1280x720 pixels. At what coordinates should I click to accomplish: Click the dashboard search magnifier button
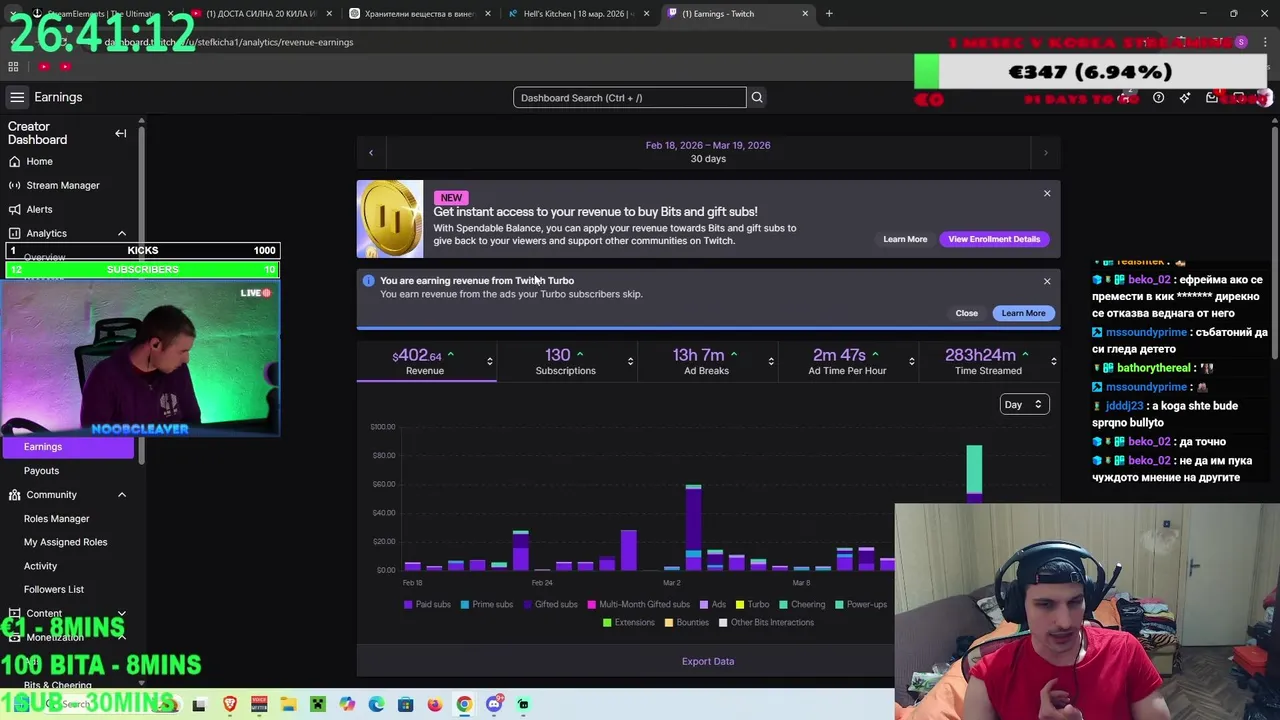(x=757, y=97)
